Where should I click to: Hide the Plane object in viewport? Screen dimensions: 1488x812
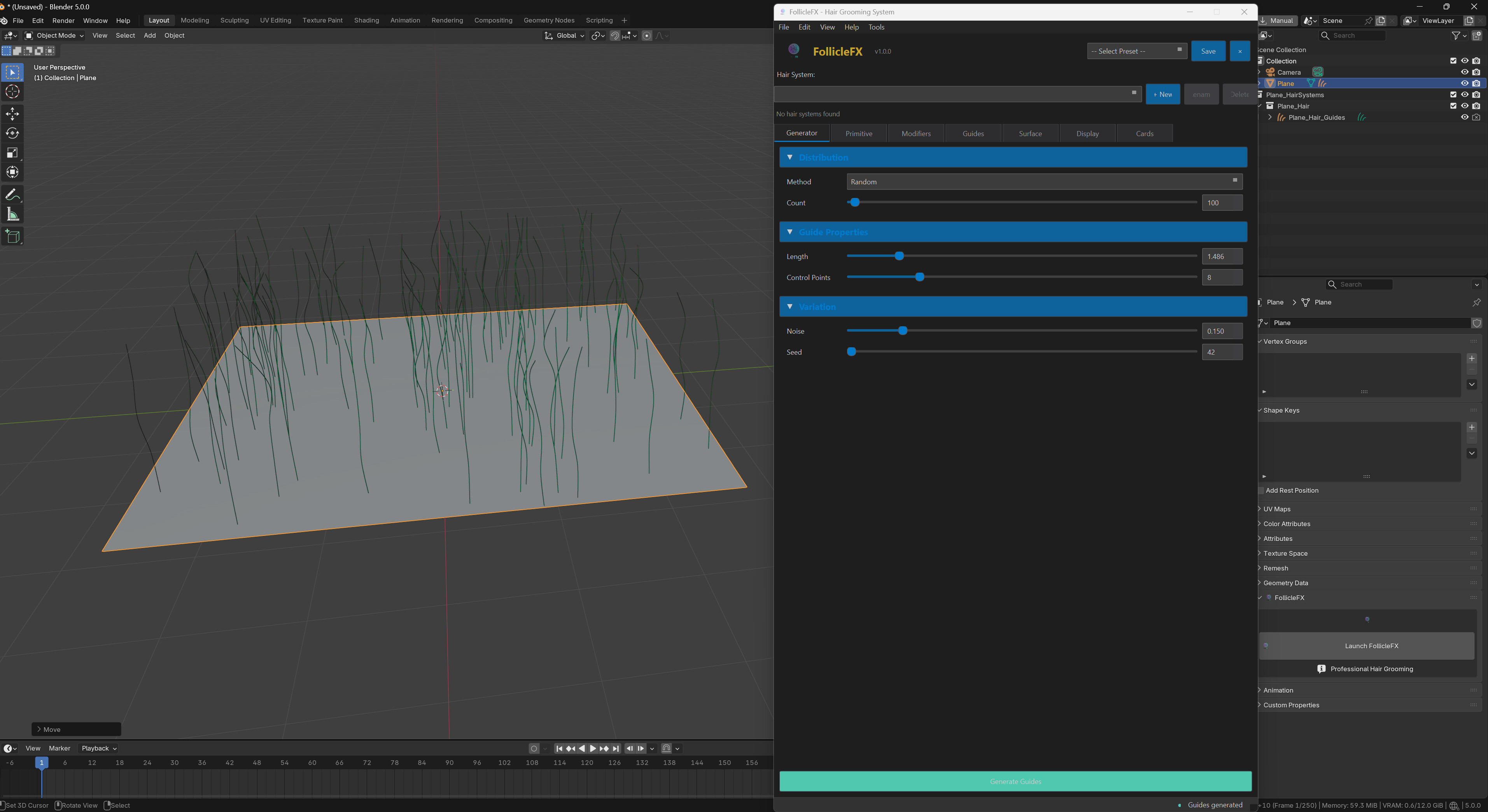pyautogui.click(x=1464, y=84)
